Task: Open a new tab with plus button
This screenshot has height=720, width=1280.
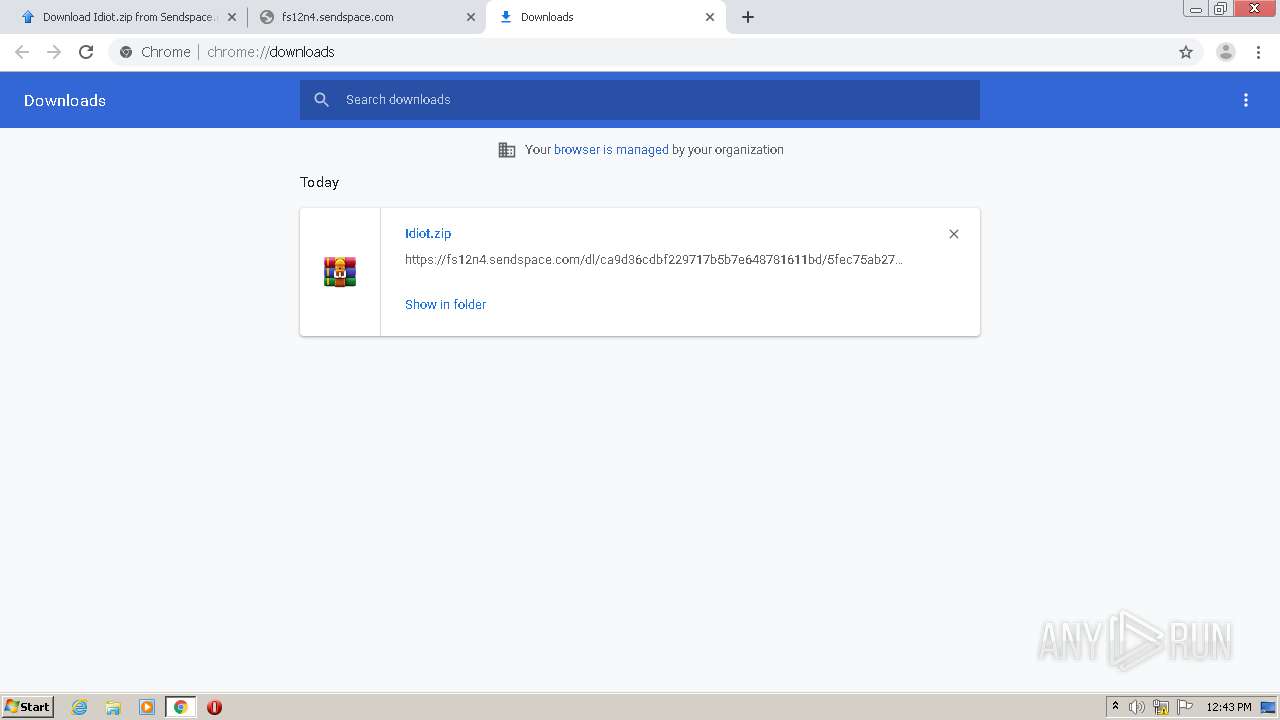Action: 748,17
